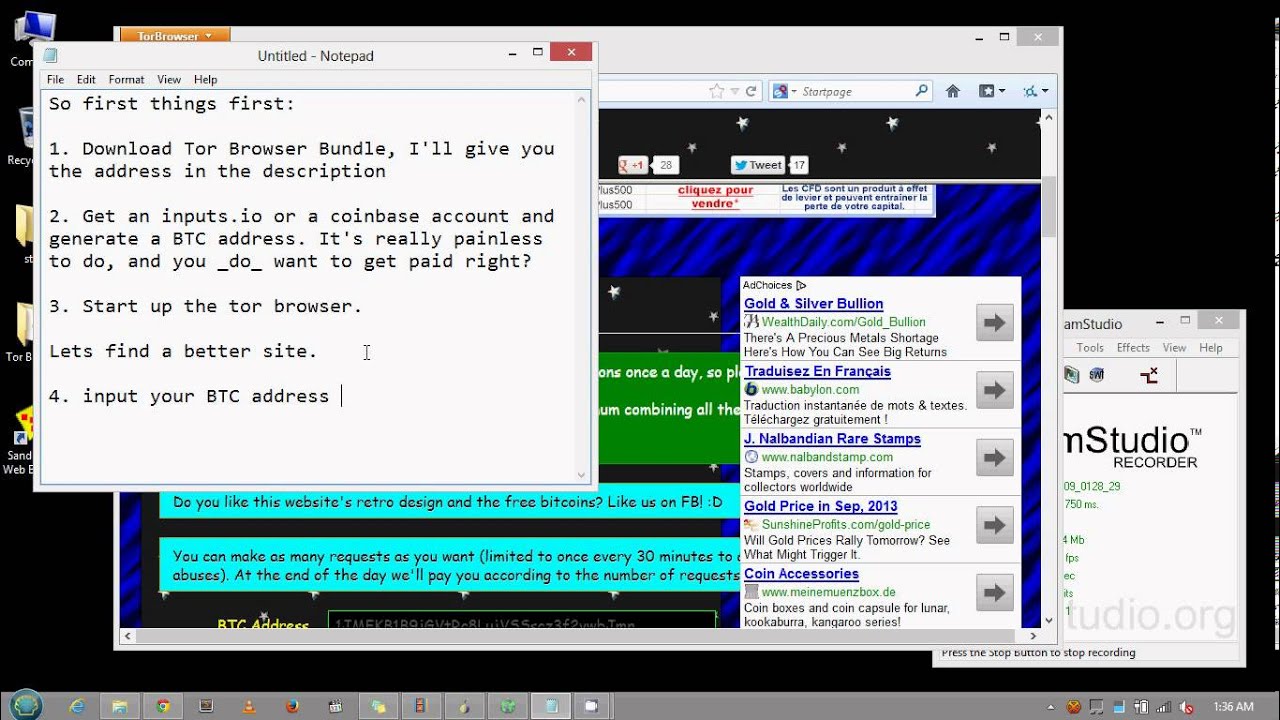Open File Explorer from taskbar
The height and width of the screenshot is (720, 1280).
[x=120, y=706]
